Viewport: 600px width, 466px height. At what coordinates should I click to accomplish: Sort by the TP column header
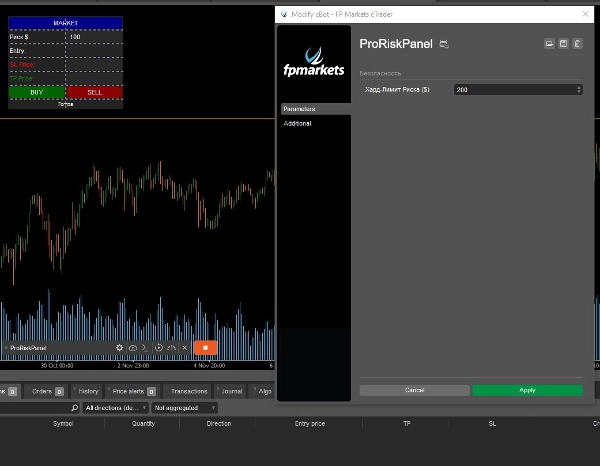pos(406,424)
